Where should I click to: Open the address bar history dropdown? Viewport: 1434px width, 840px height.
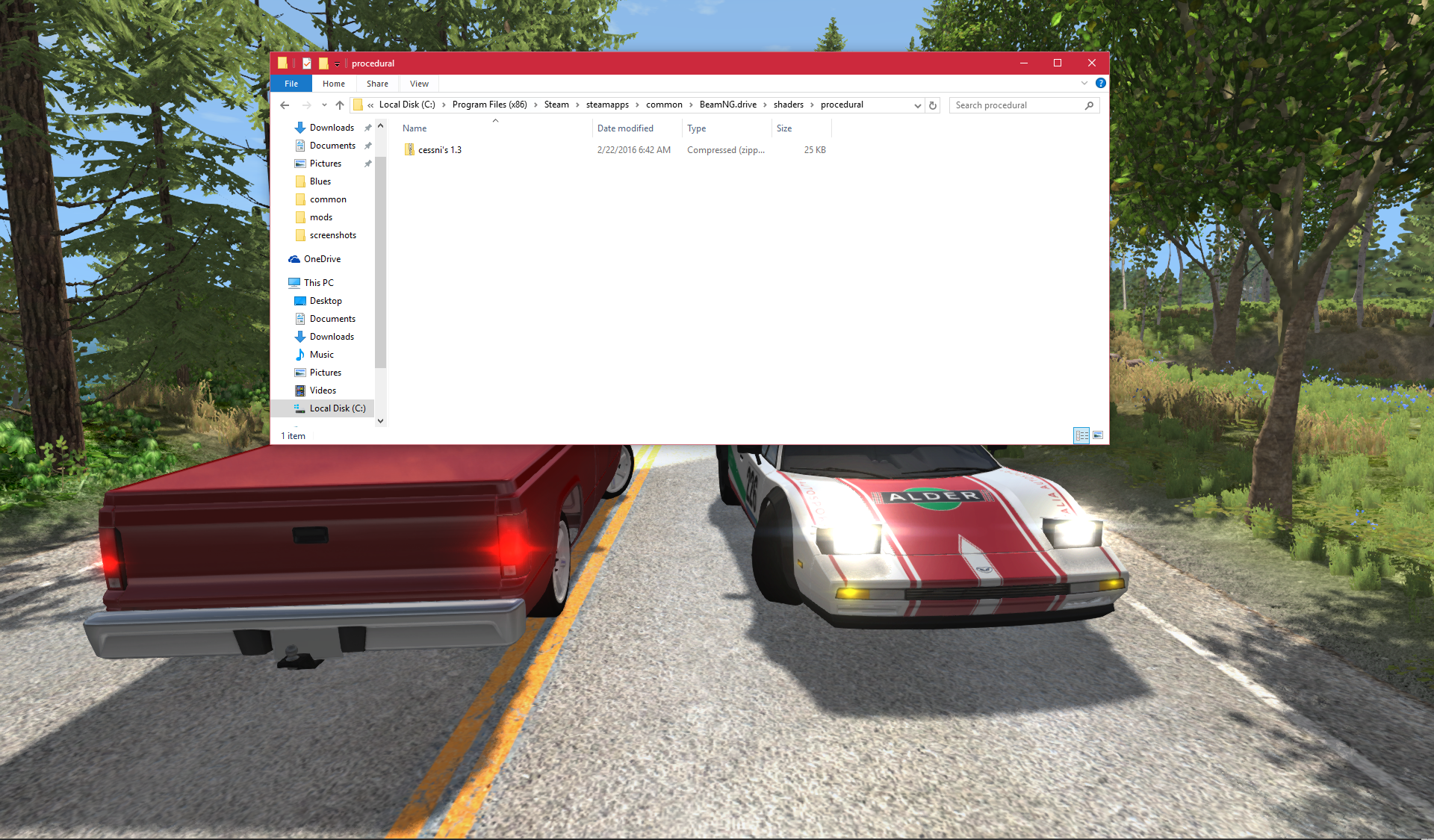[x=918, y=105]
